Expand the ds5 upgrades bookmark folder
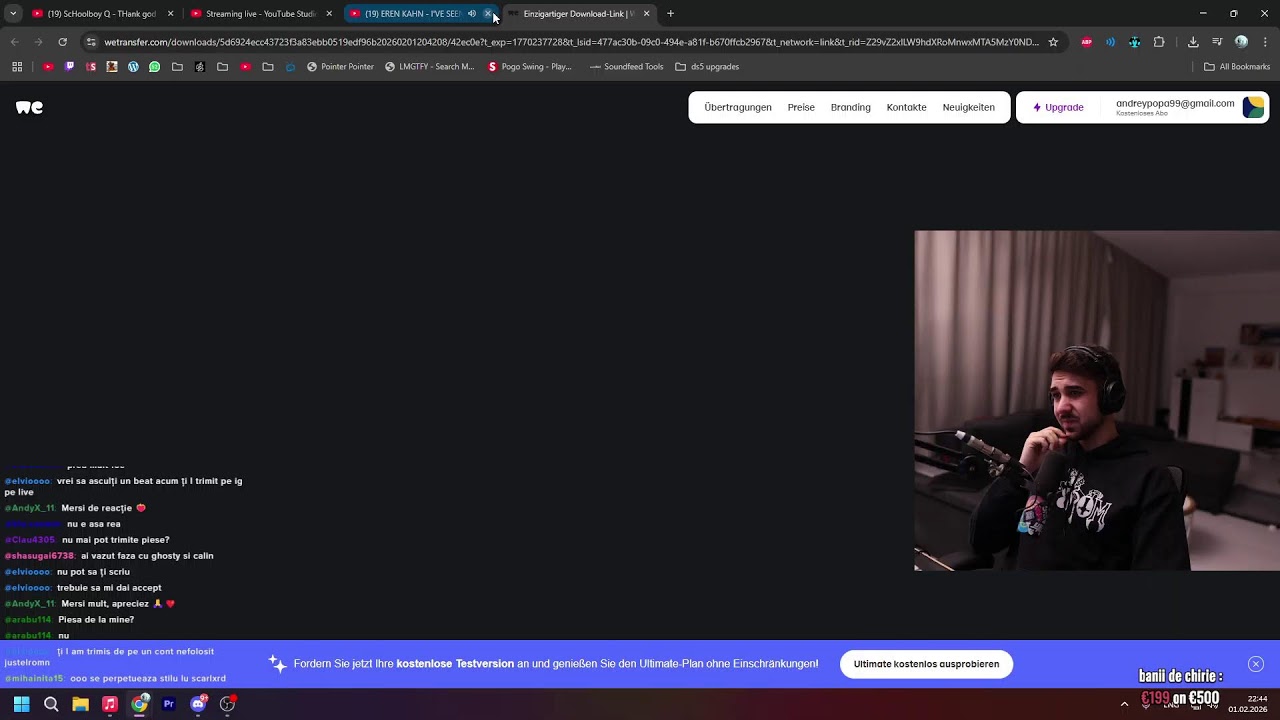 coord(707,67)
